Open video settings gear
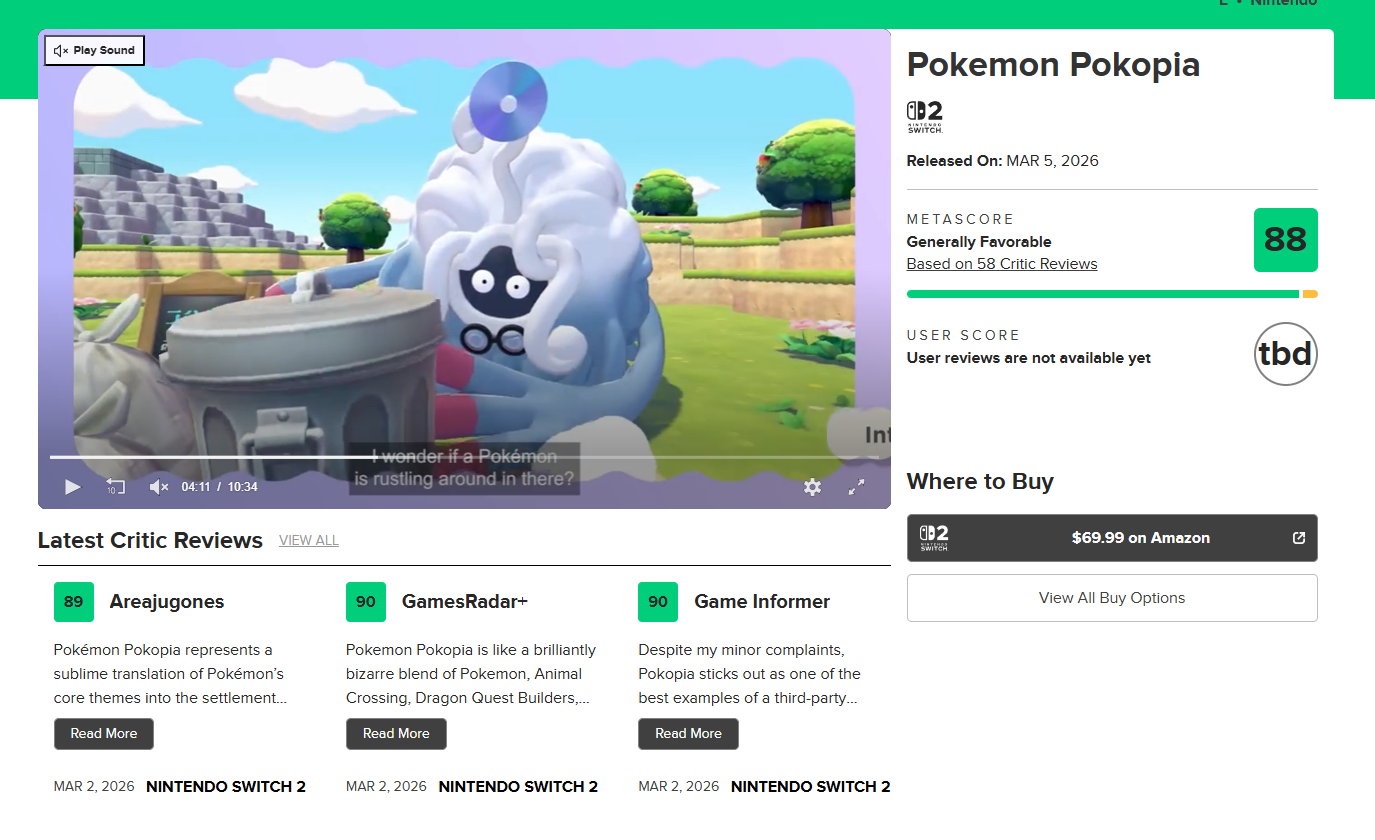The width and height of the screenshot is (1375, 840). [812, 487]
